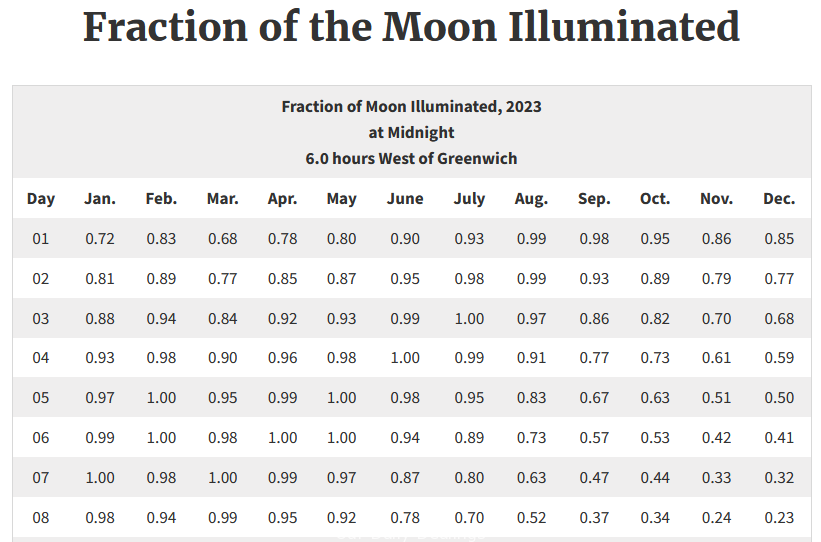Select the Jan. column header
The width and height of the screenshot is (821, 542).
100,198
